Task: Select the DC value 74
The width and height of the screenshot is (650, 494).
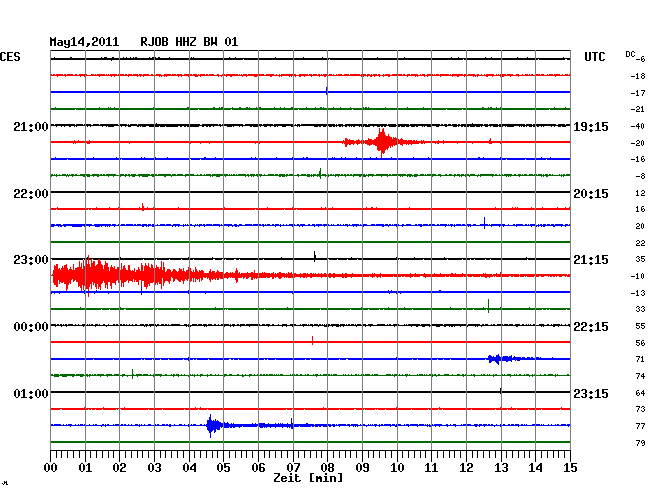Action: [x=640, y=376]
